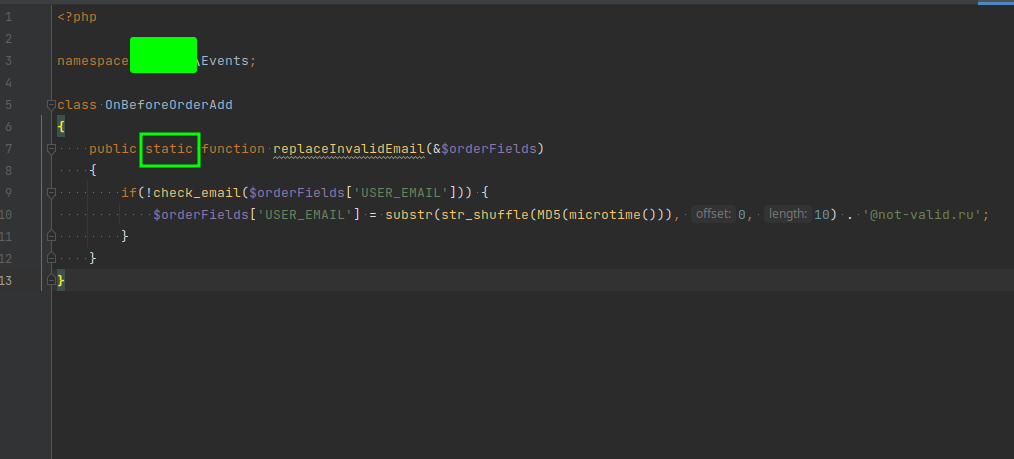
Task: Click the fold end marker on line 12
Action: [x=51, y=259]
